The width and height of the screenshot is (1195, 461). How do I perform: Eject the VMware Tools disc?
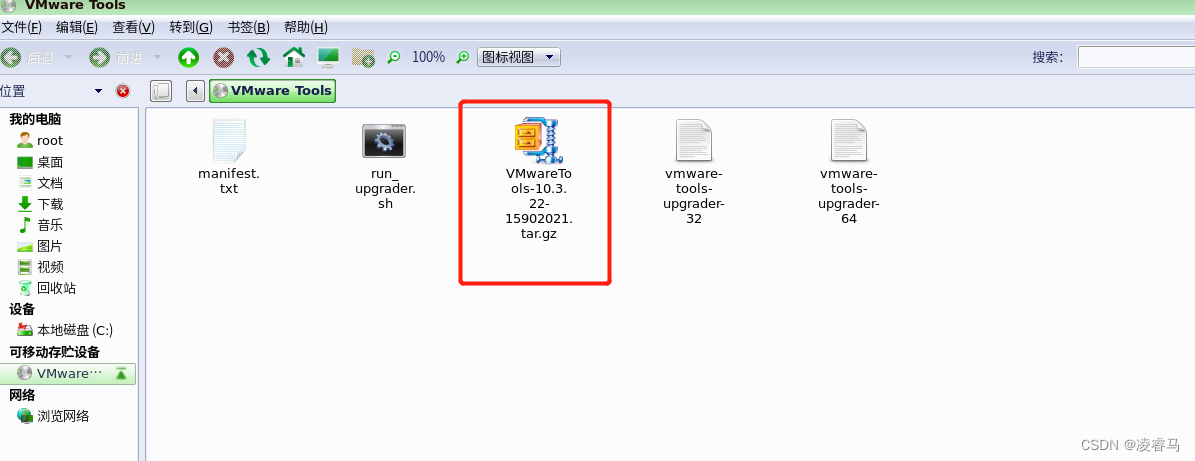tap(120, 373)
